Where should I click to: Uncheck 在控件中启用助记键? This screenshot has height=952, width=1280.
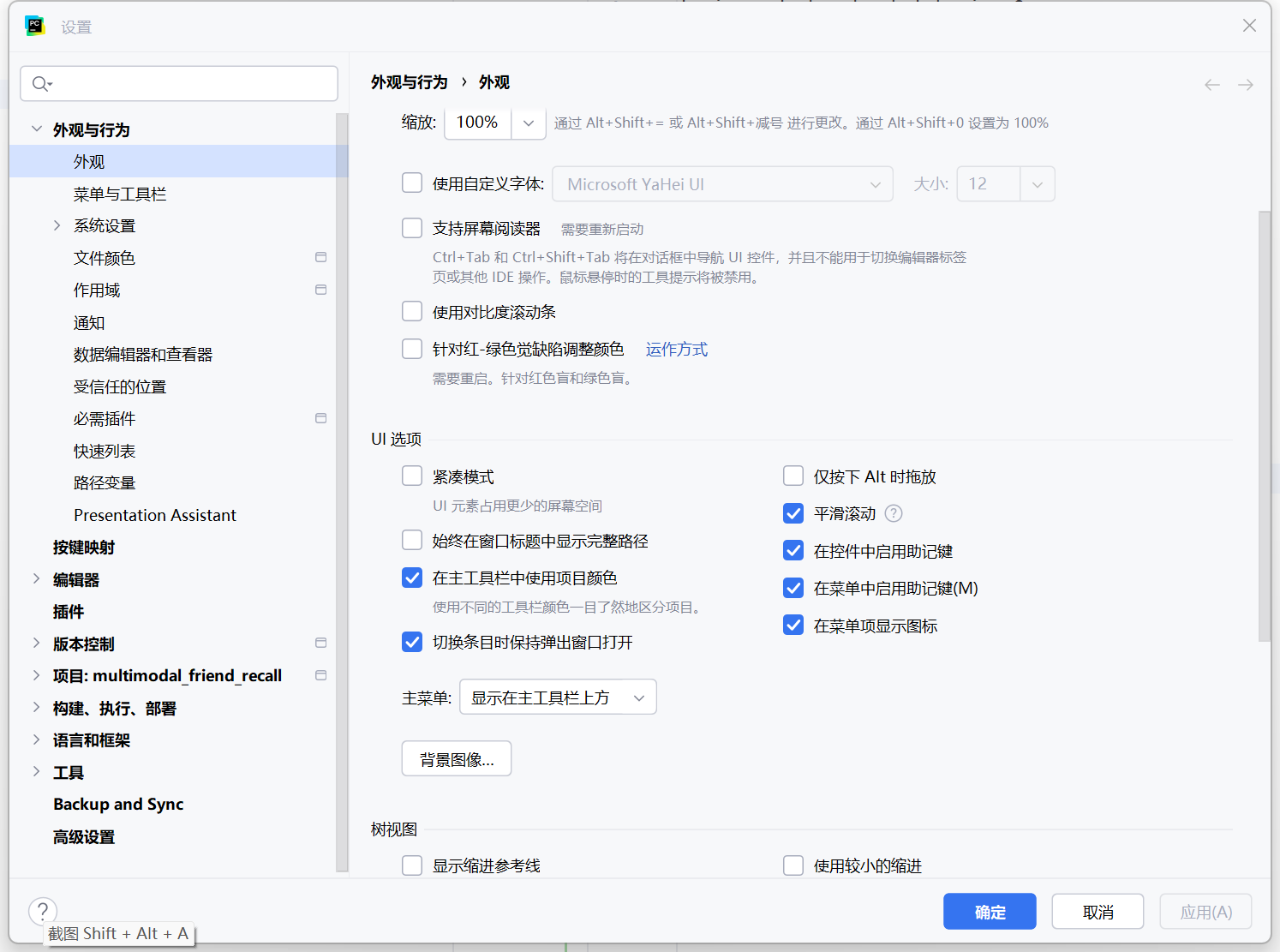pyautogui.click(x=793, y=550)
